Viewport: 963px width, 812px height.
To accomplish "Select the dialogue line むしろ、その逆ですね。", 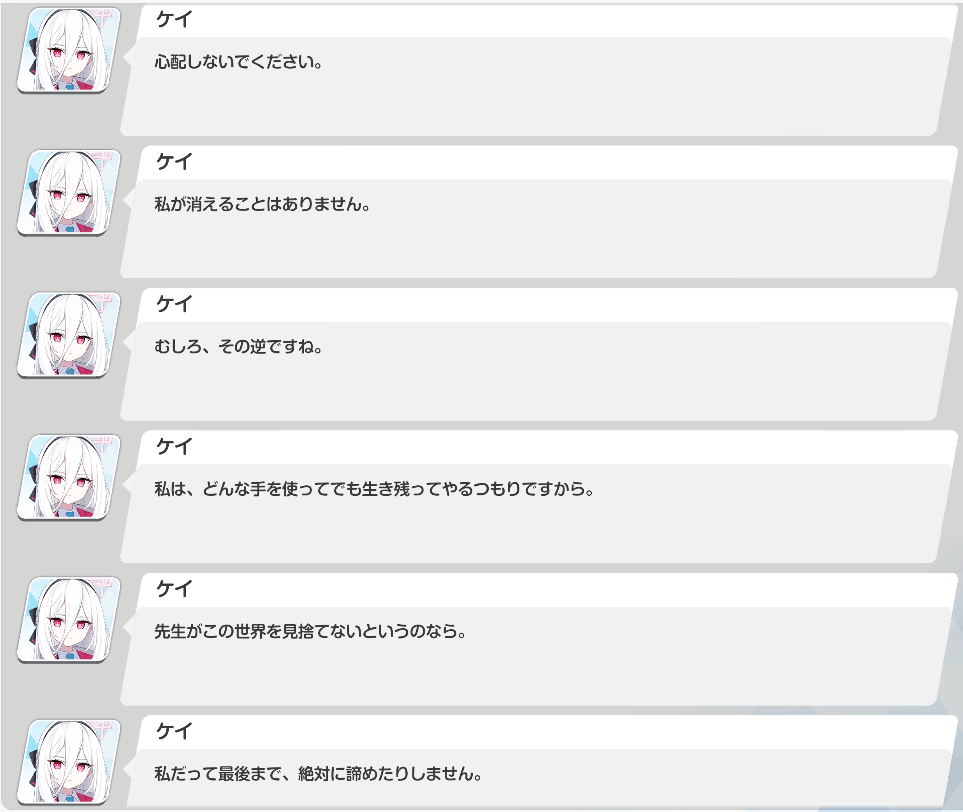I will click(238, 347).
